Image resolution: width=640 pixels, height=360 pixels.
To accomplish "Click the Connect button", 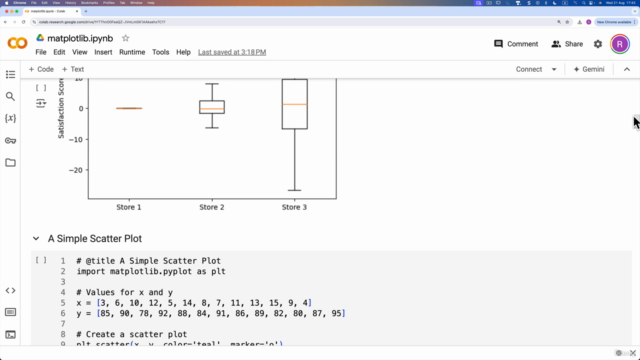I will [529, 69].
